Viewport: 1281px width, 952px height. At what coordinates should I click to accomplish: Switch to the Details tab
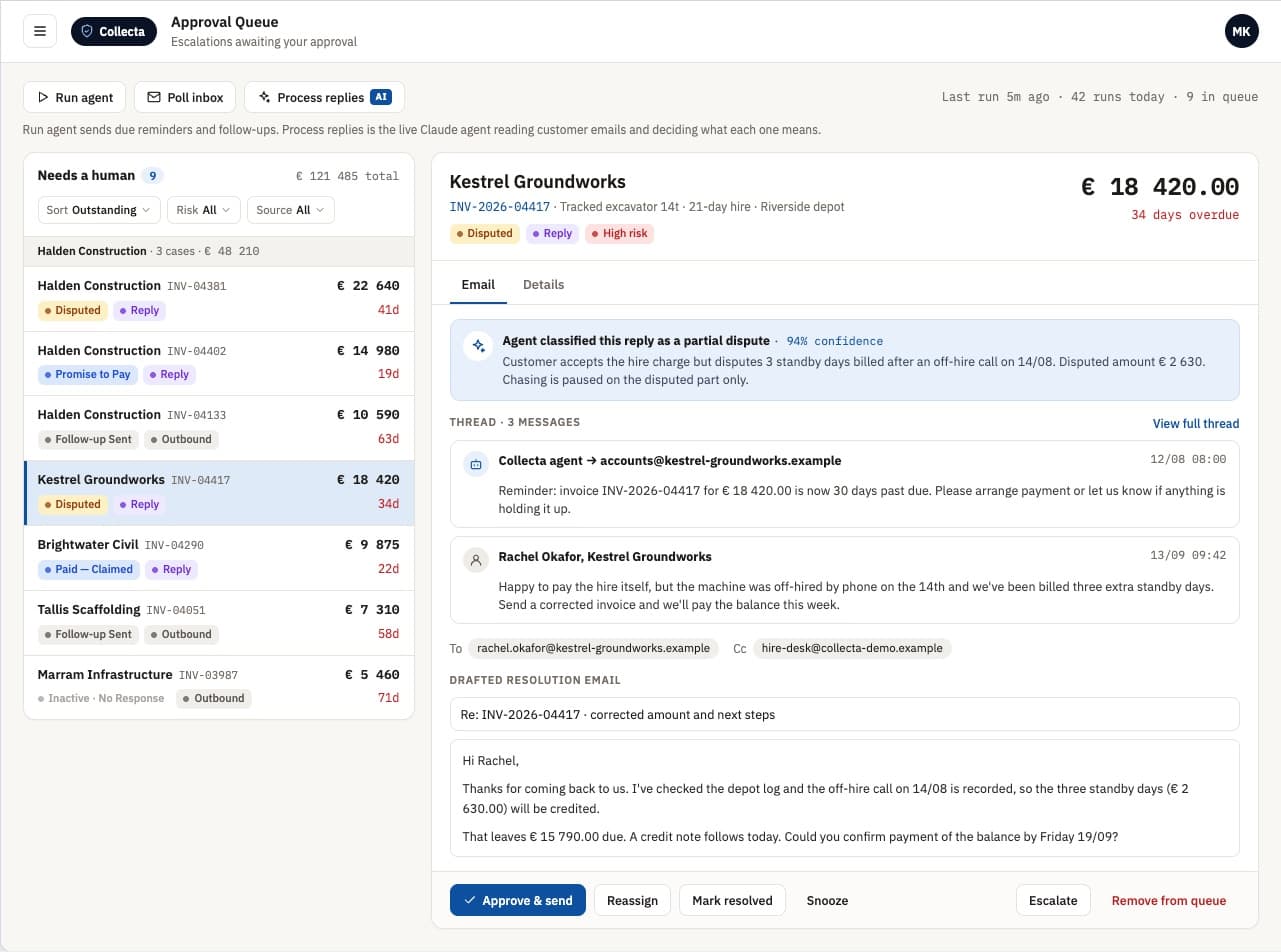(x=543, y=285)
